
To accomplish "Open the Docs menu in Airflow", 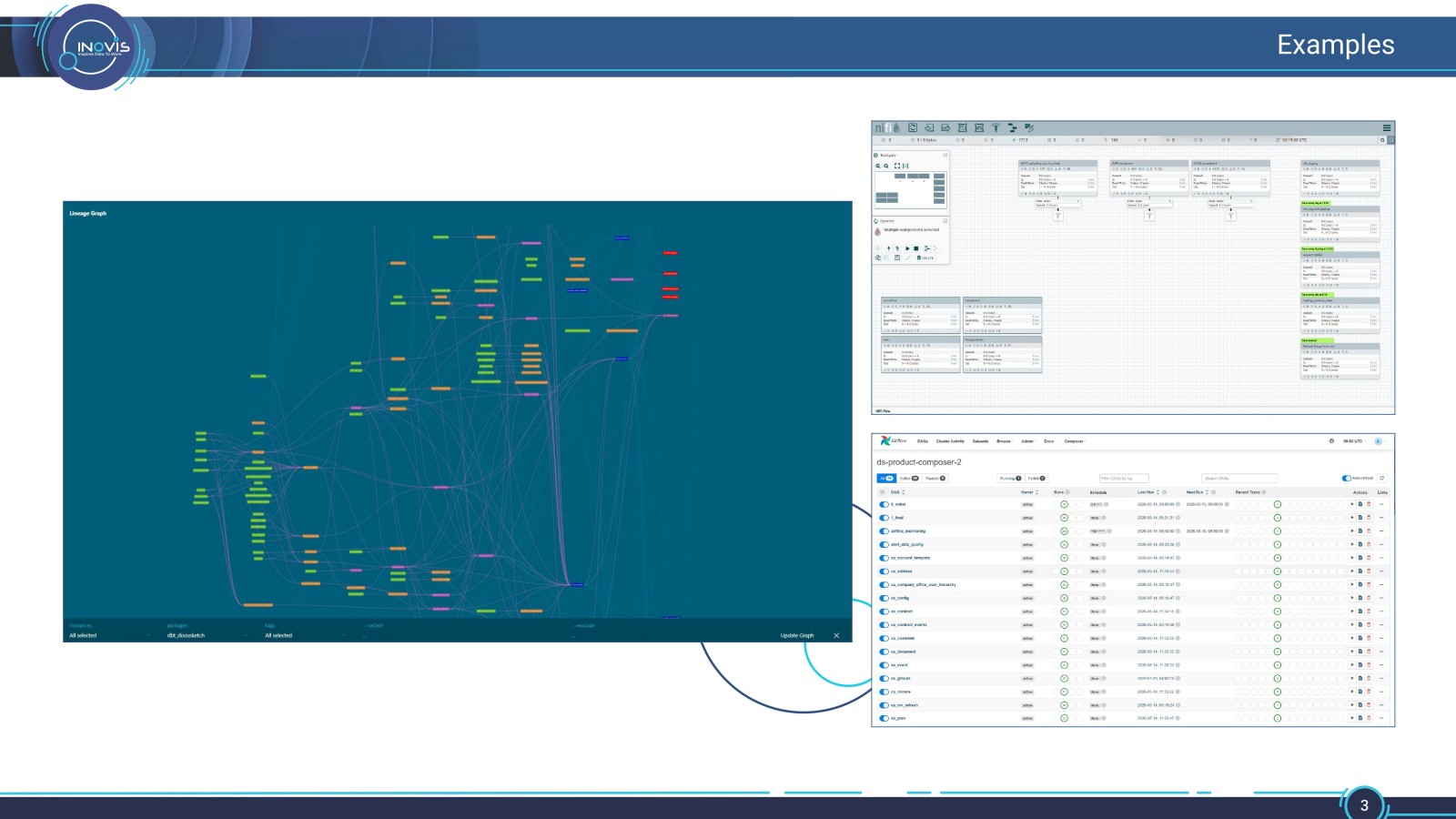I will point(1049,441).
